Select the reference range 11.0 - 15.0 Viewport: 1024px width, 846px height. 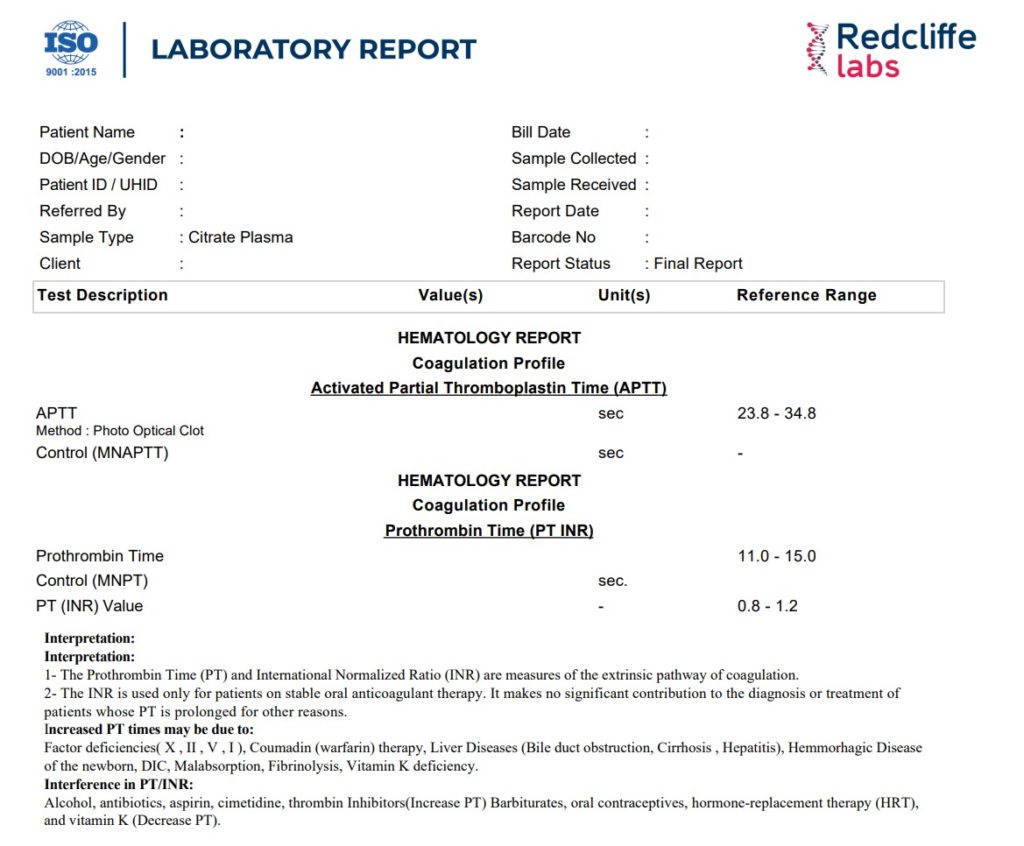tap(777, 556)
